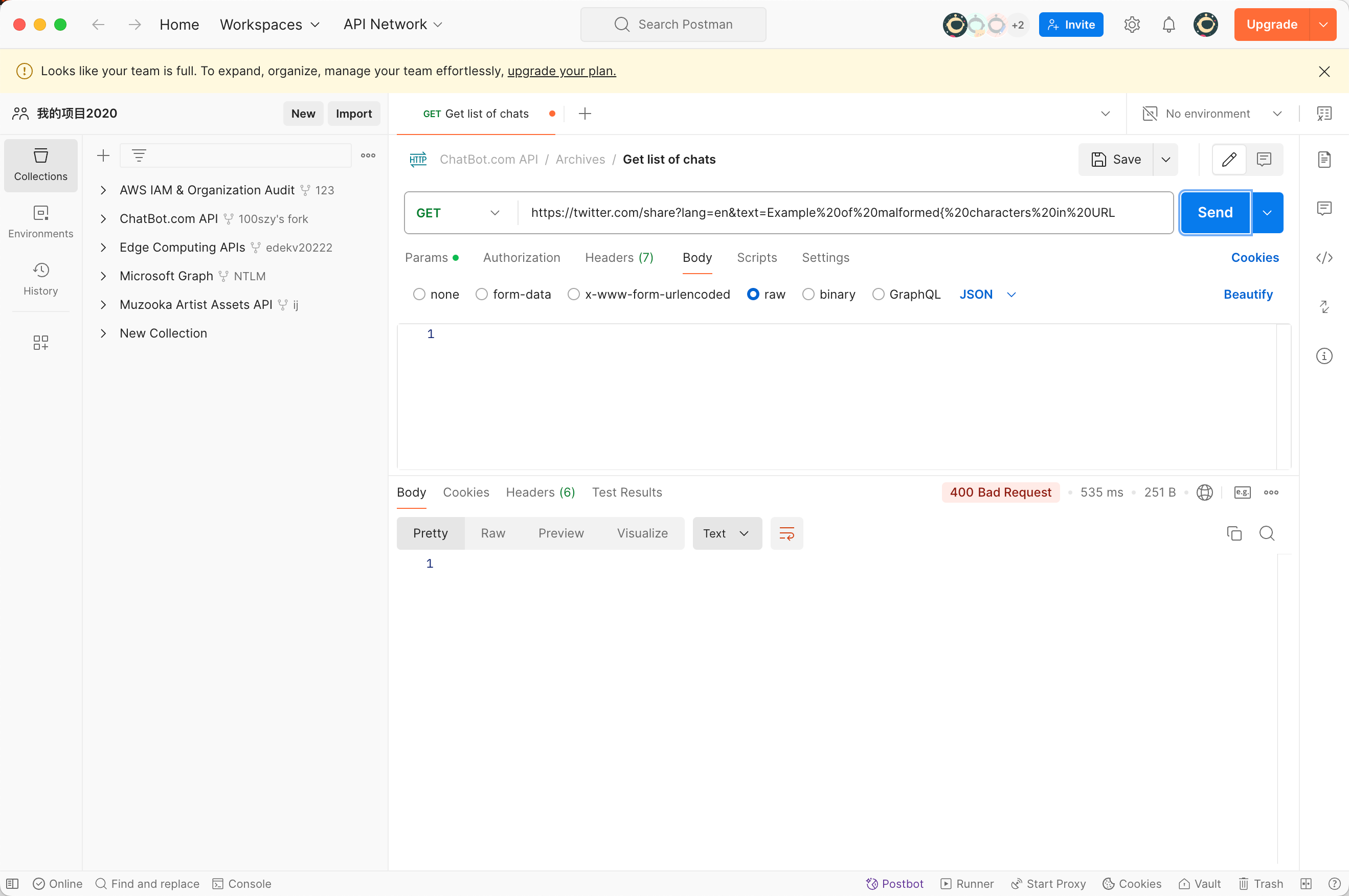The height and width of the screenshot is (896, 1349).
Task: Expand the Microsoft Graph collection
Action: [103, 276]
